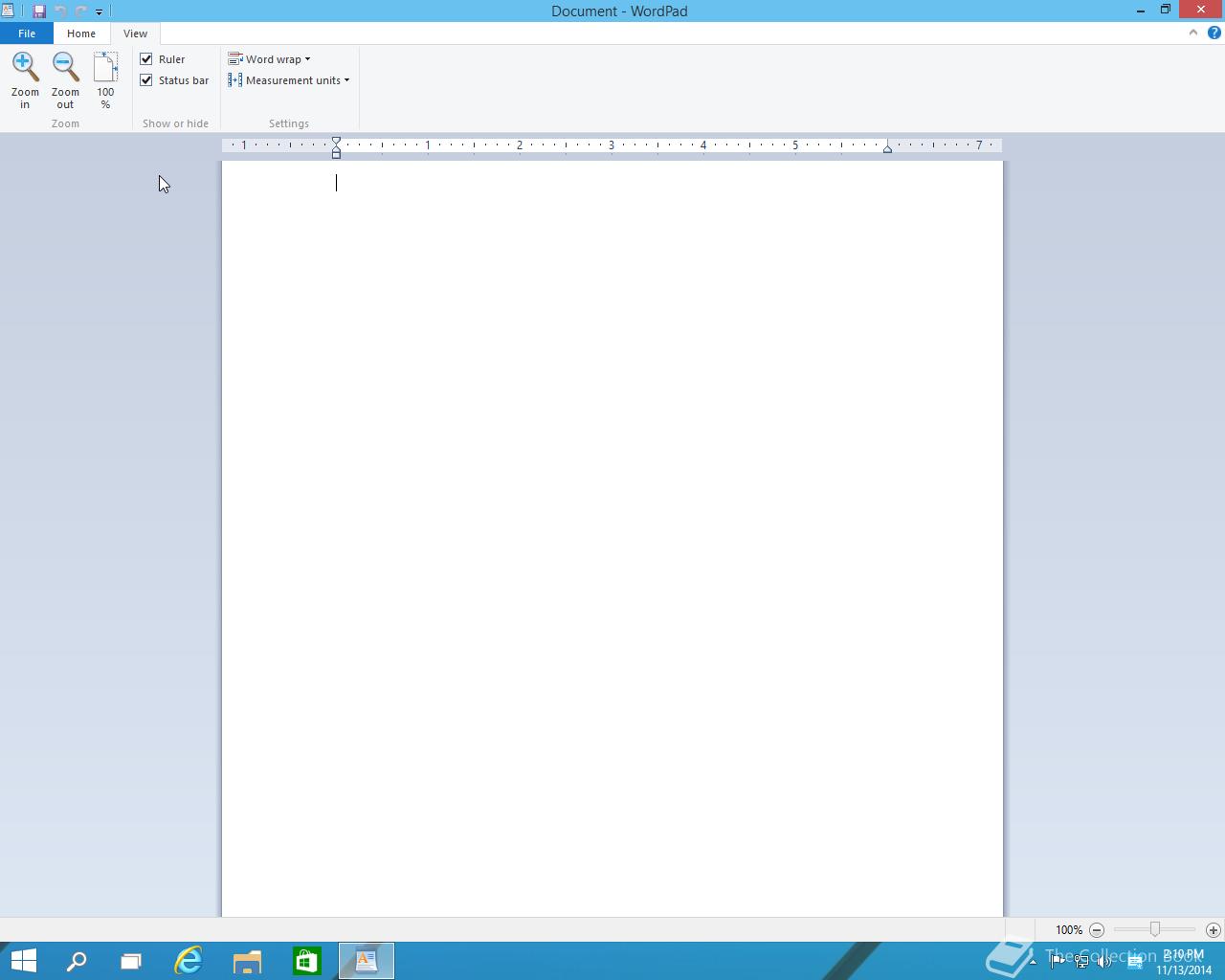Open the Measurement units dropdown
The height and width of the screenshot is (980, 1225).
289,80
